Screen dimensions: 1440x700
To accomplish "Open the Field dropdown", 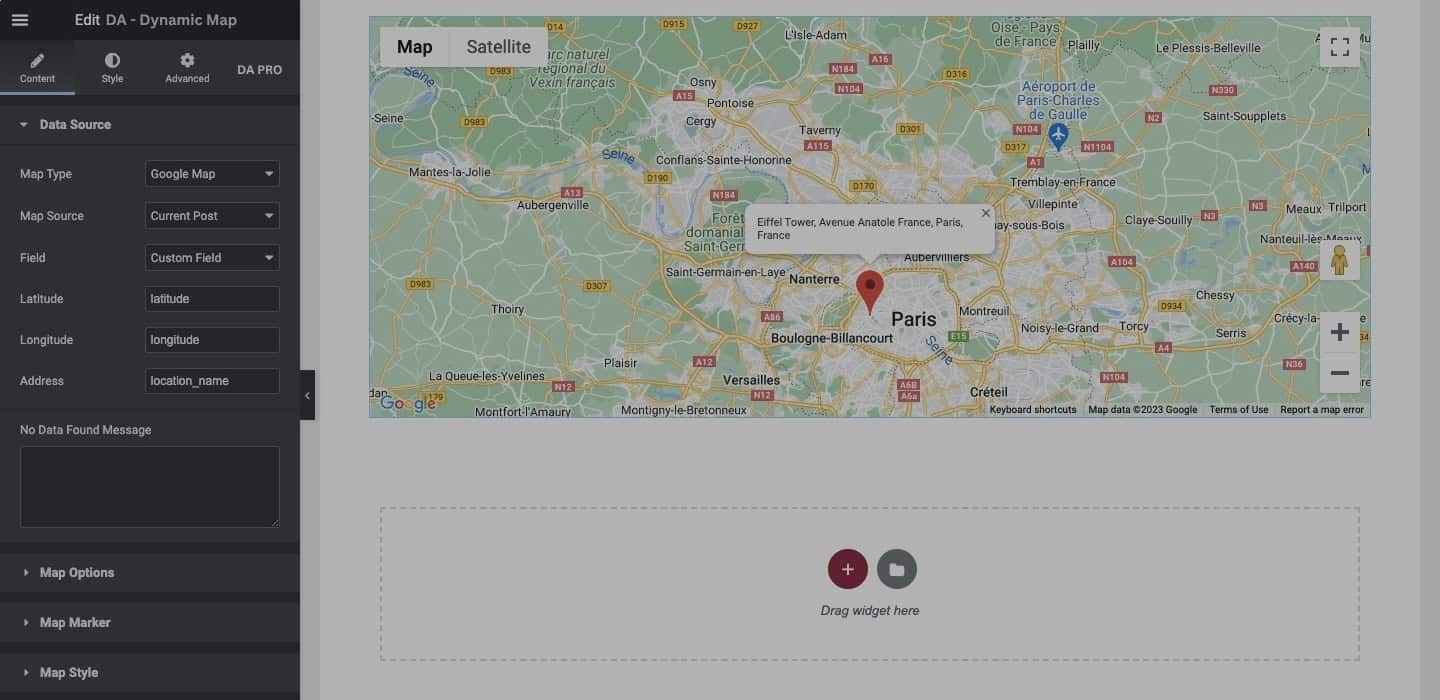I will [x=212, y=258].
